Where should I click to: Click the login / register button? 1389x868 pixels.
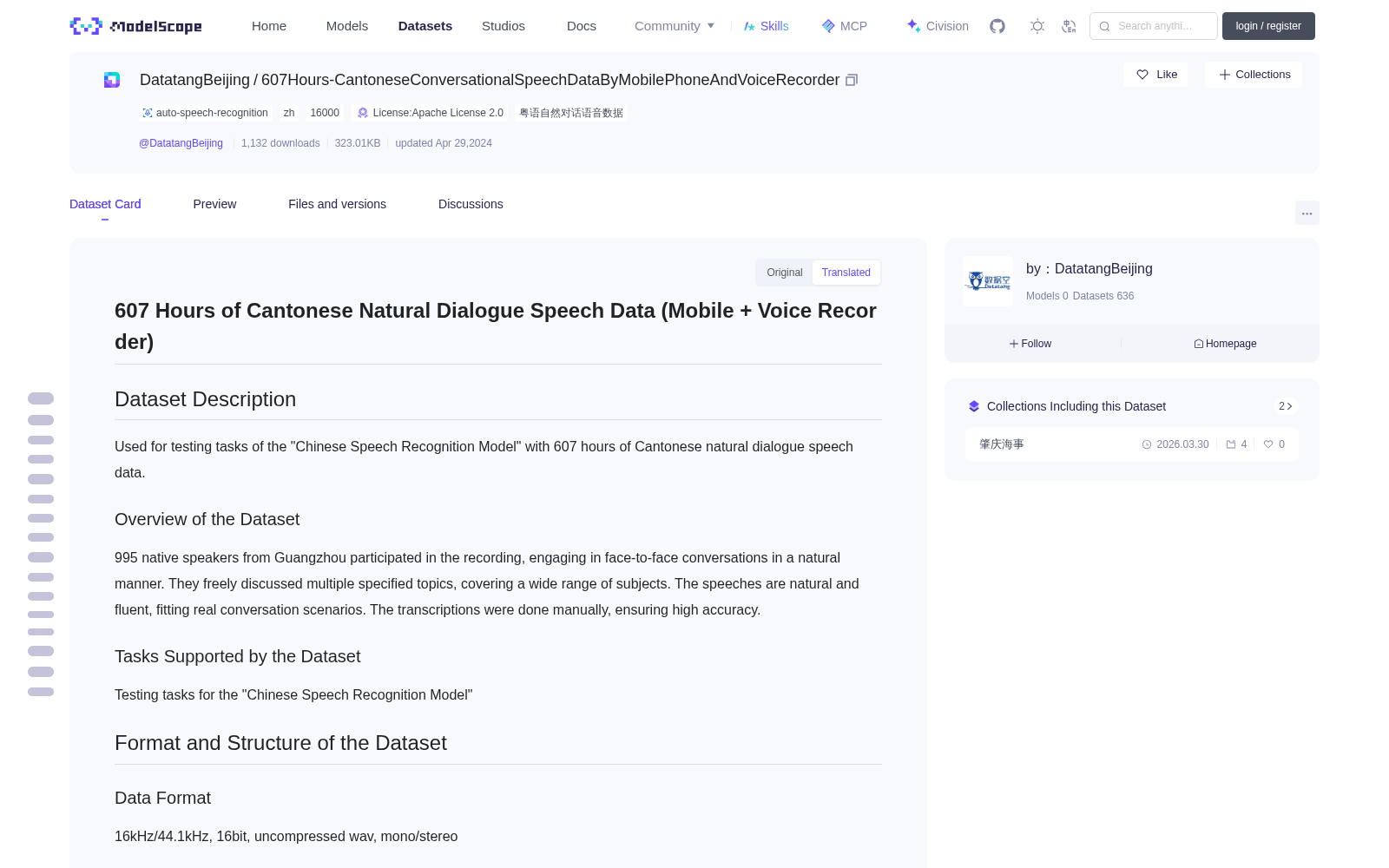pyautogui.click(x=1268, y=26)
